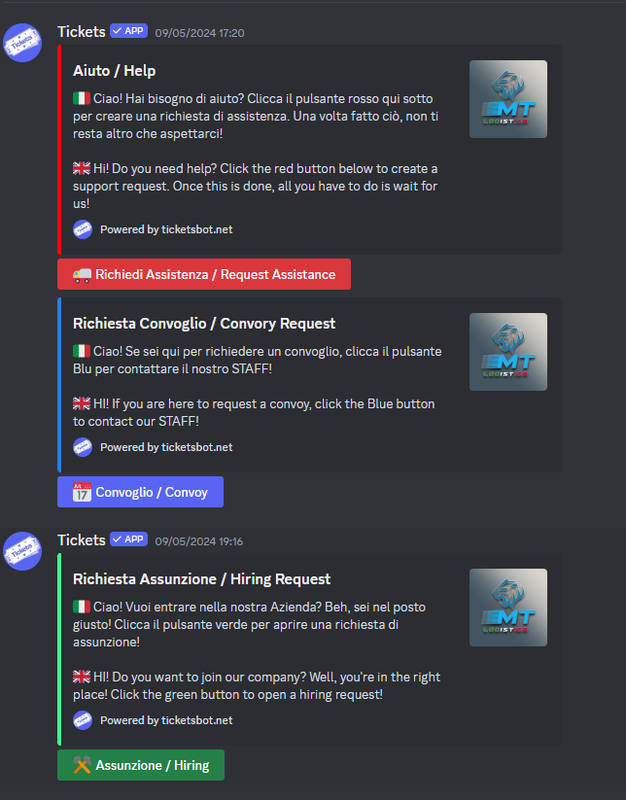
Task: Click the calendar emoji on Convoglio button
Action: [x=82, y=492]
